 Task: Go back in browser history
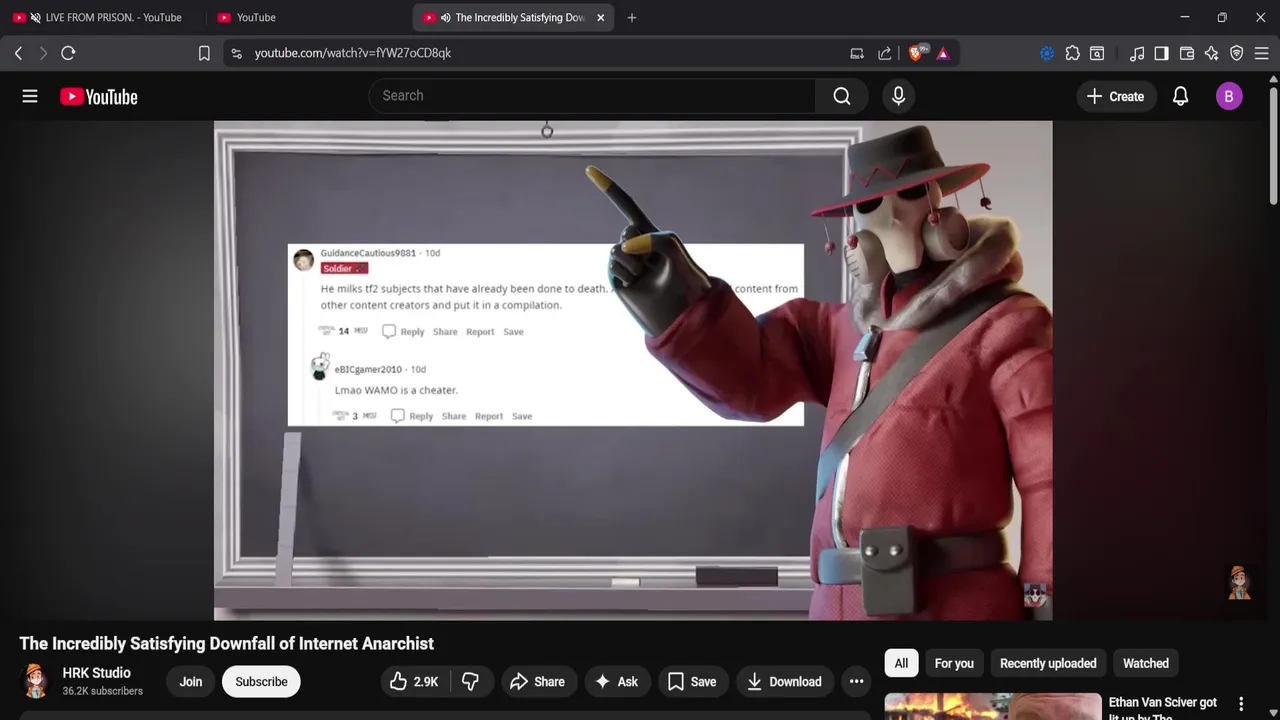pyautogui.click(x=18, y=53)
